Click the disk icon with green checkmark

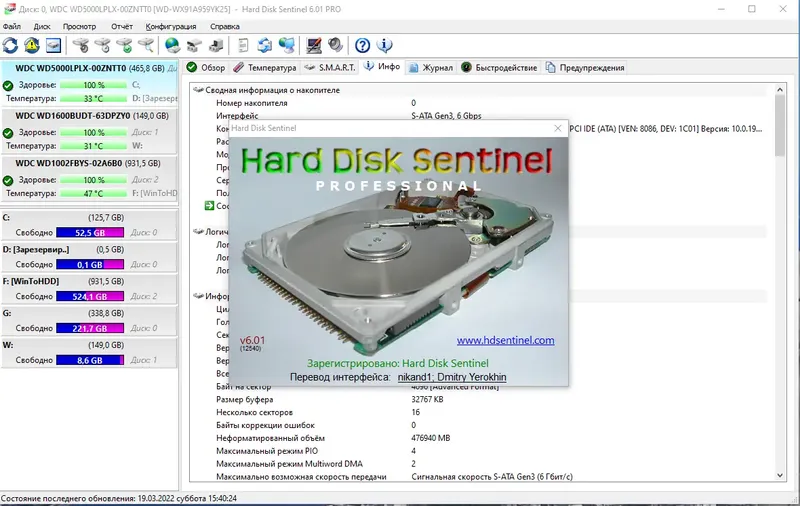124,45
